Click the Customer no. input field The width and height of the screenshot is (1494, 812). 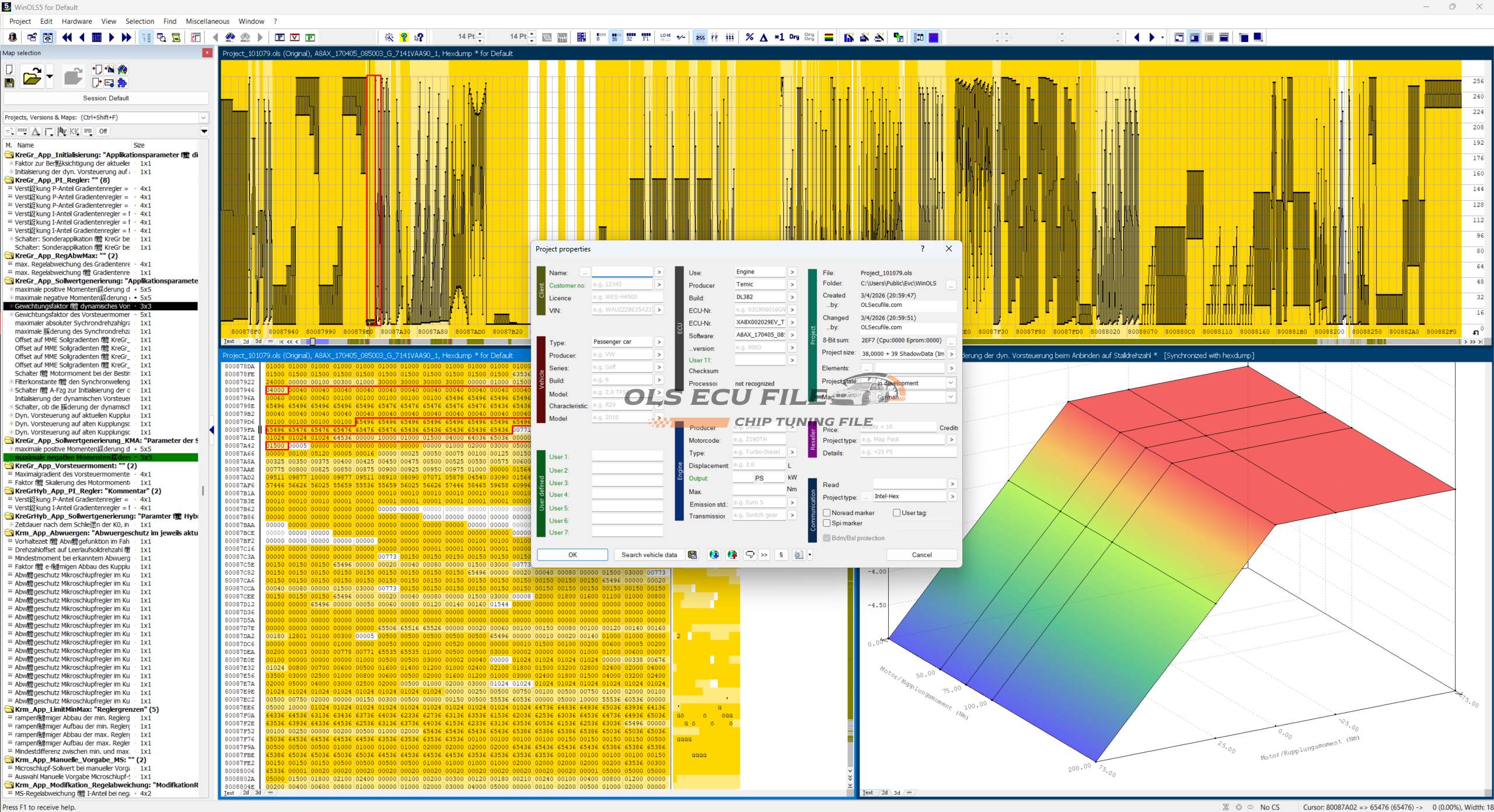(x=622, y=285)
